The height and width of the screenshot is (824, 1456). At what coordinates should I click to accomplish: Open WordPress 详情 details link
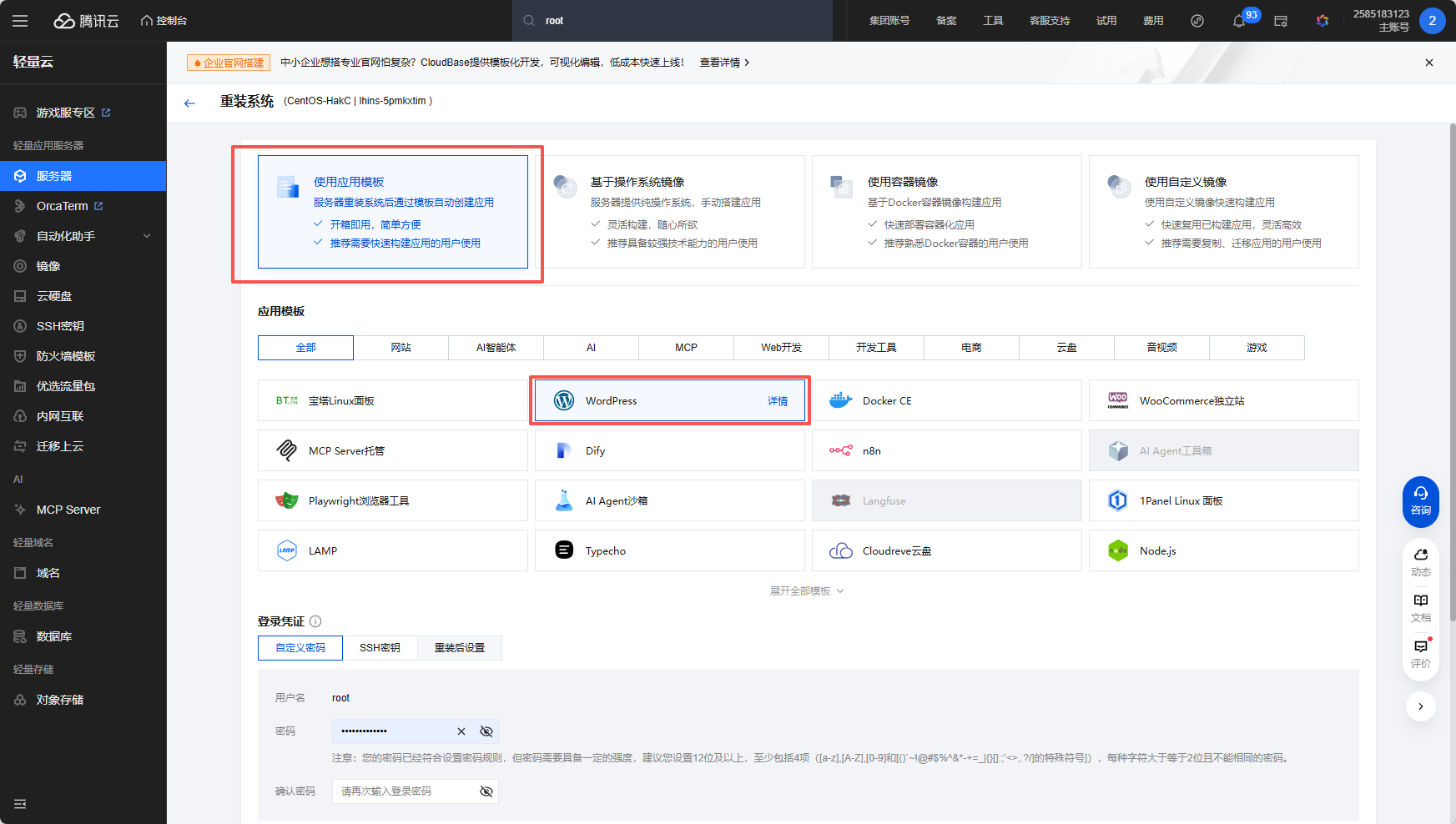[x=778, y=401]
